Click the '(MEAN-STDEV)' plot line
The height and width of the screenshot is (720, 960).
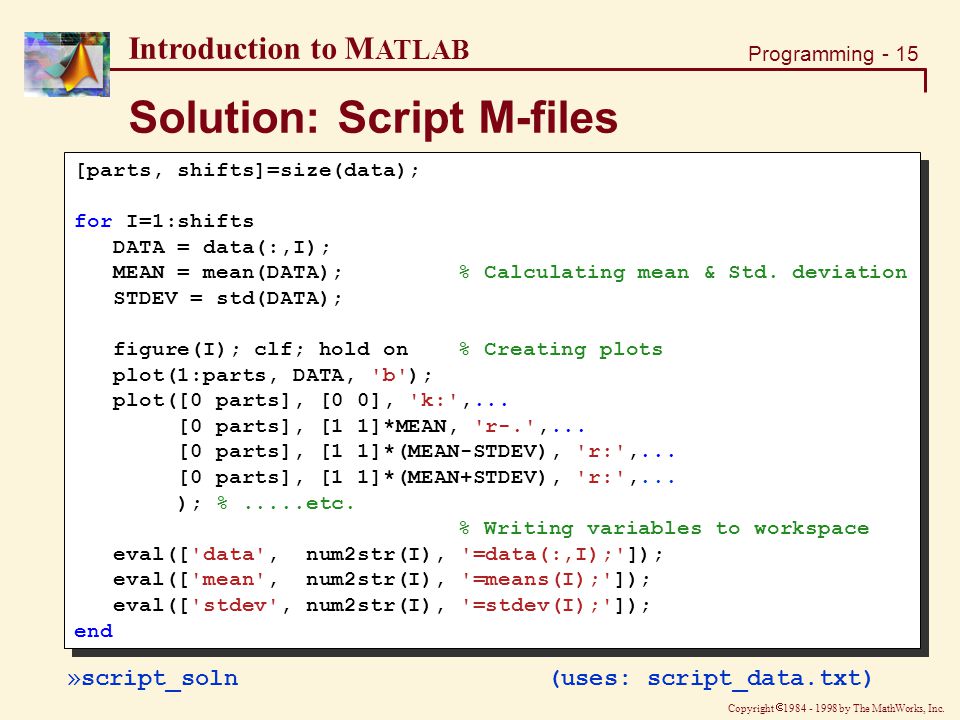(427, 452)
